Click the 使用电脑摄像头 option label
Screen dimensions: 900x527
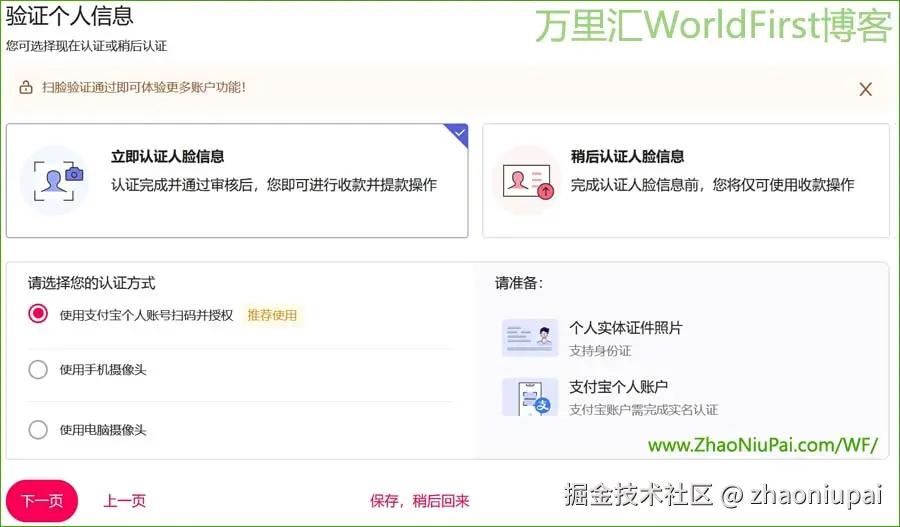point(103,430)
